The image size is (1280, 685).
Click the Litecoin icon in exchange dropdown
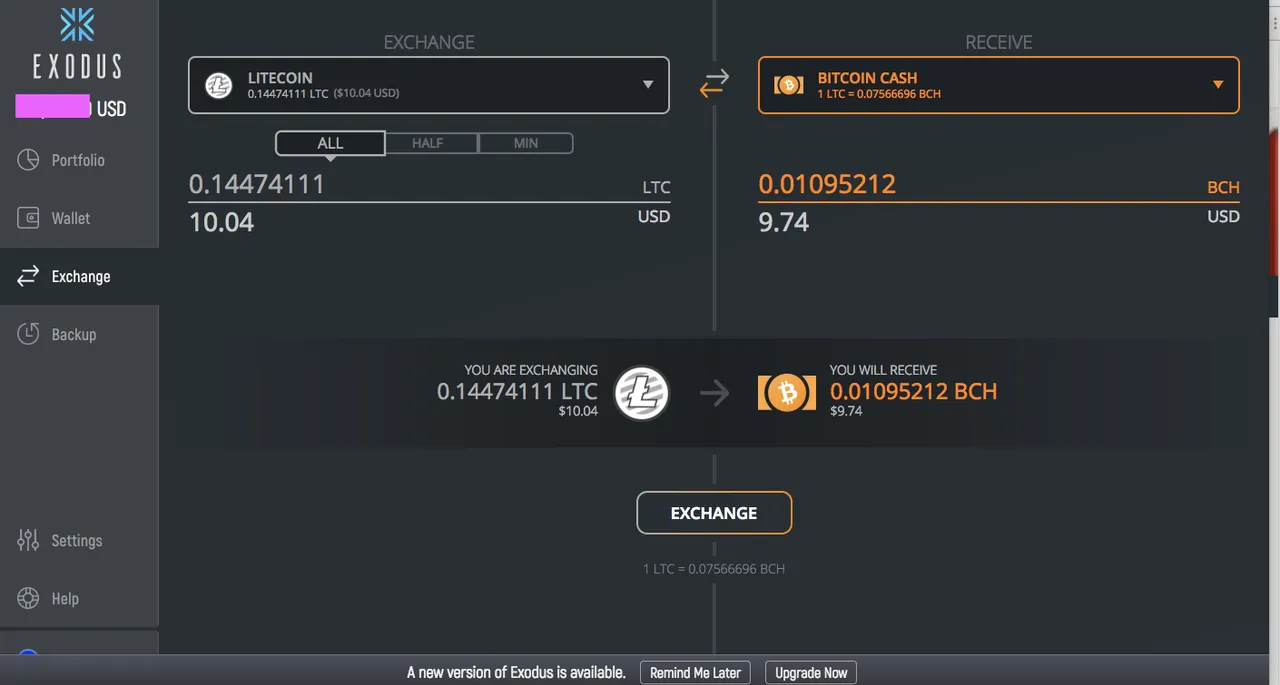coord(219,85)
